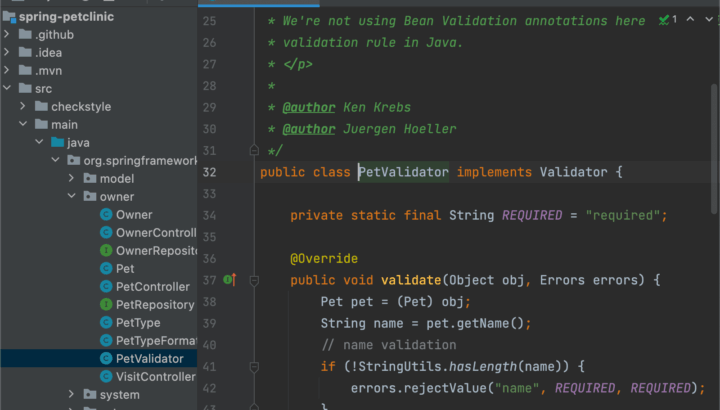Click the implements-method gutter icon on line 37

[230, 279]
